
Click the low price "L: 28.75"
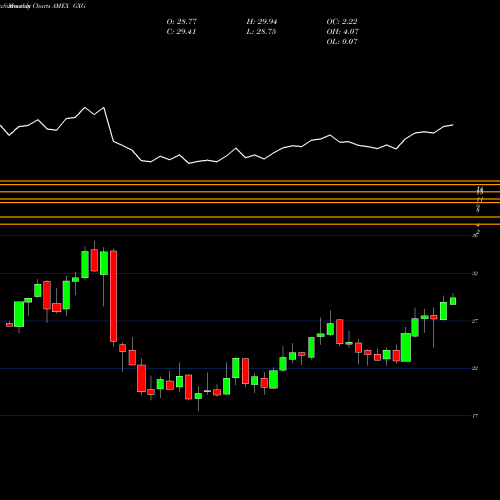261,32
